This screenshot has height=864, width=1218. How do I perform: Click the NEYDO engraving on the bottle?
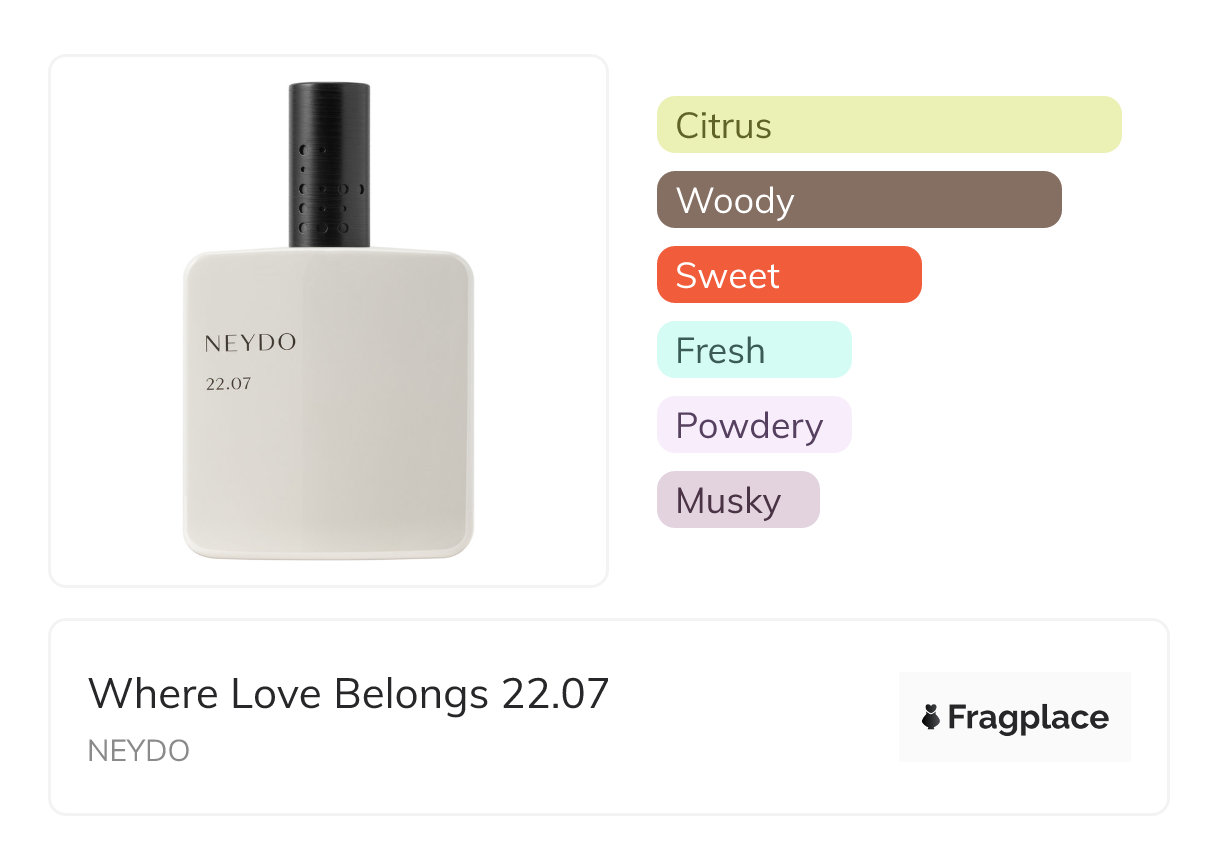coord(250,343)
